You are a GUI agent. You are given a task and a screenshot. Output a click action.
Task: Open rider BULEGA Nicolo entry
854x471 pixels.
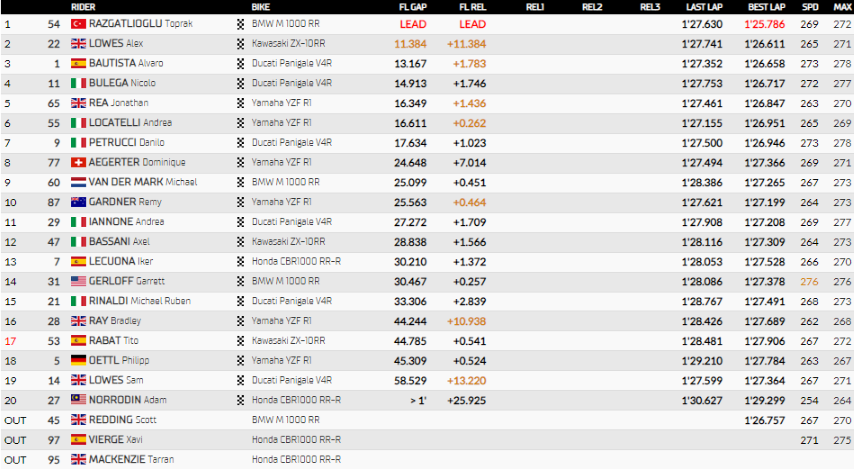(x=122, y=83)
